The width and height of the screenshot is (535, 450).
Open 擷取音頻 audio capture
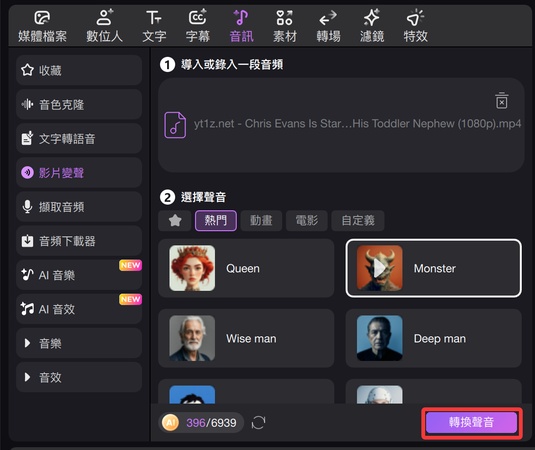[x=79, y=207]
